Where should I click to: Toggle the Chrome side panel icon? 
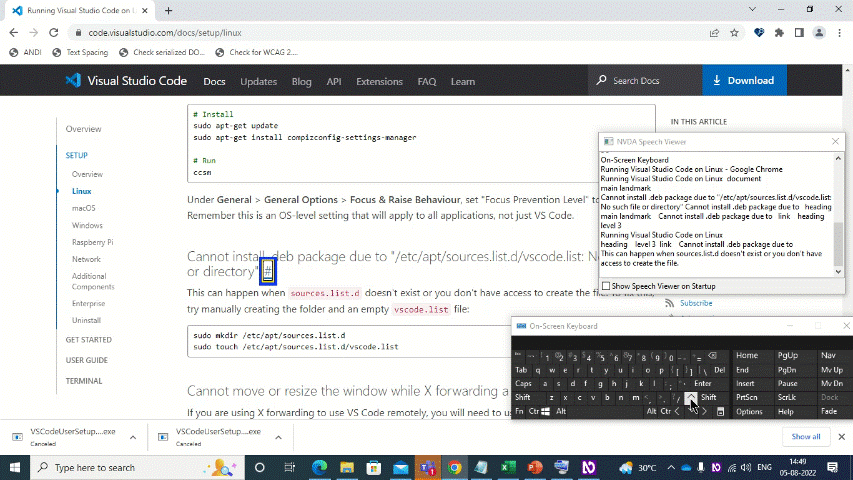coord(799,33)
